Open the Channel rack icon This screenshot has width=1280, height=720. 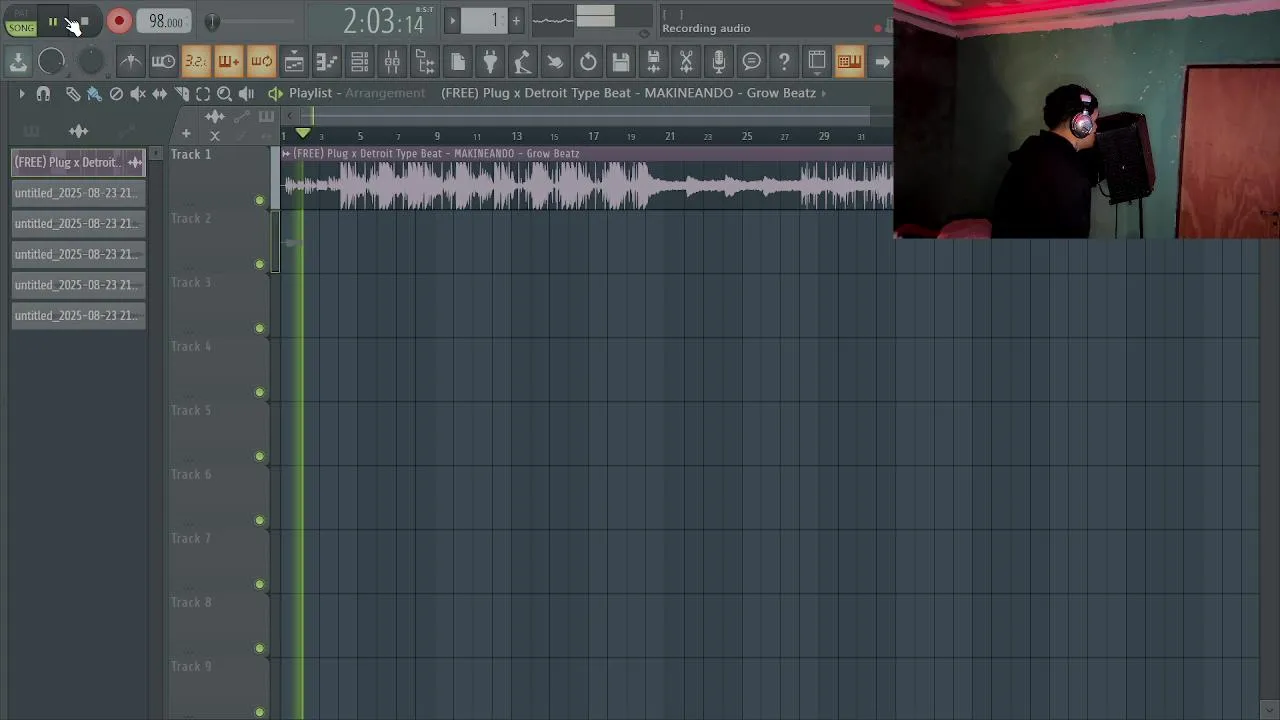point(360,62)
